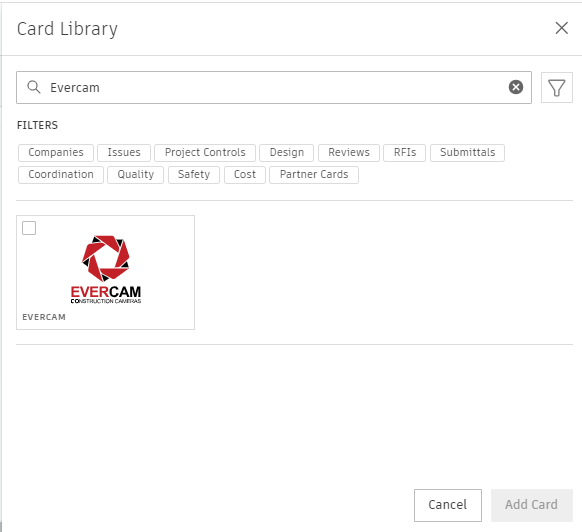Tick the Evercam card checkbox
Image resolution: width=582 pixels, height=532 pixels.
pyautogui.click(x=29, y=228)
